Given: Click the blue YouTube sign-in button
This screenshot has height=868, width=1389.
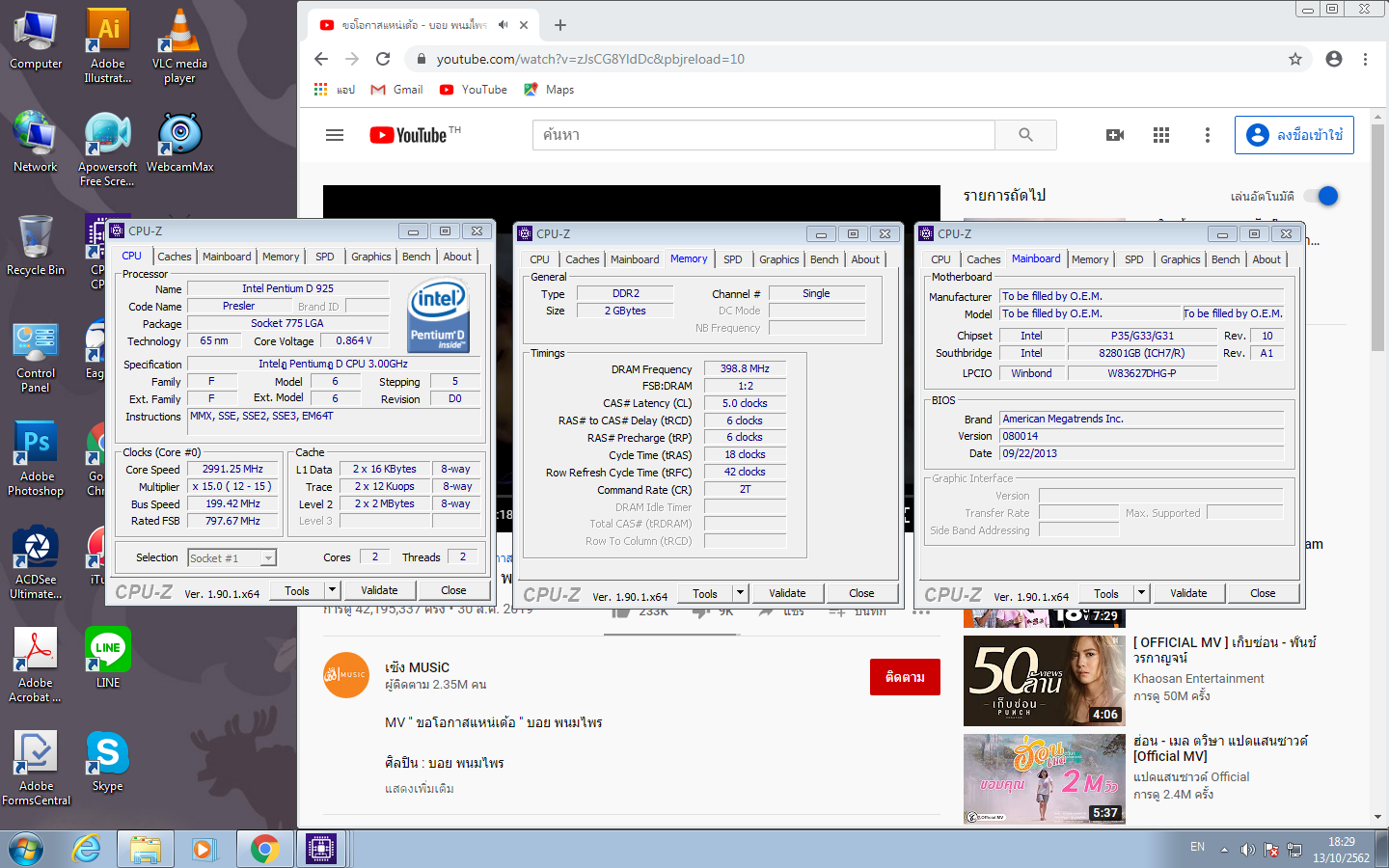Looking at the screenshot, I should (x=1294, y=135).
